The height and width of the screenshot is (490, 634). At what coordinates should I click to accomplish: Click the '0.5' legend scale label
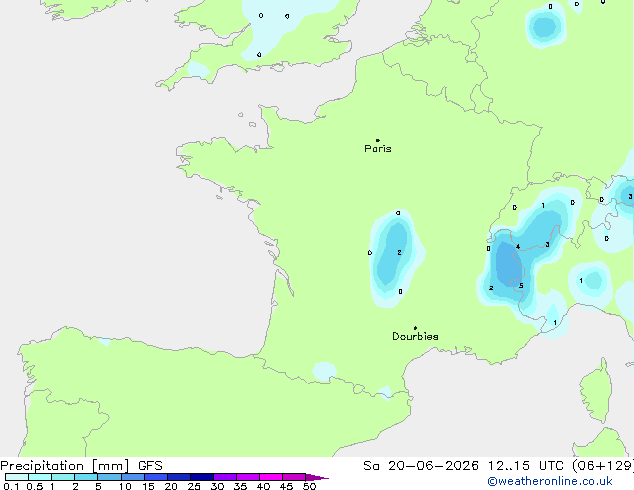pos(34,486)
